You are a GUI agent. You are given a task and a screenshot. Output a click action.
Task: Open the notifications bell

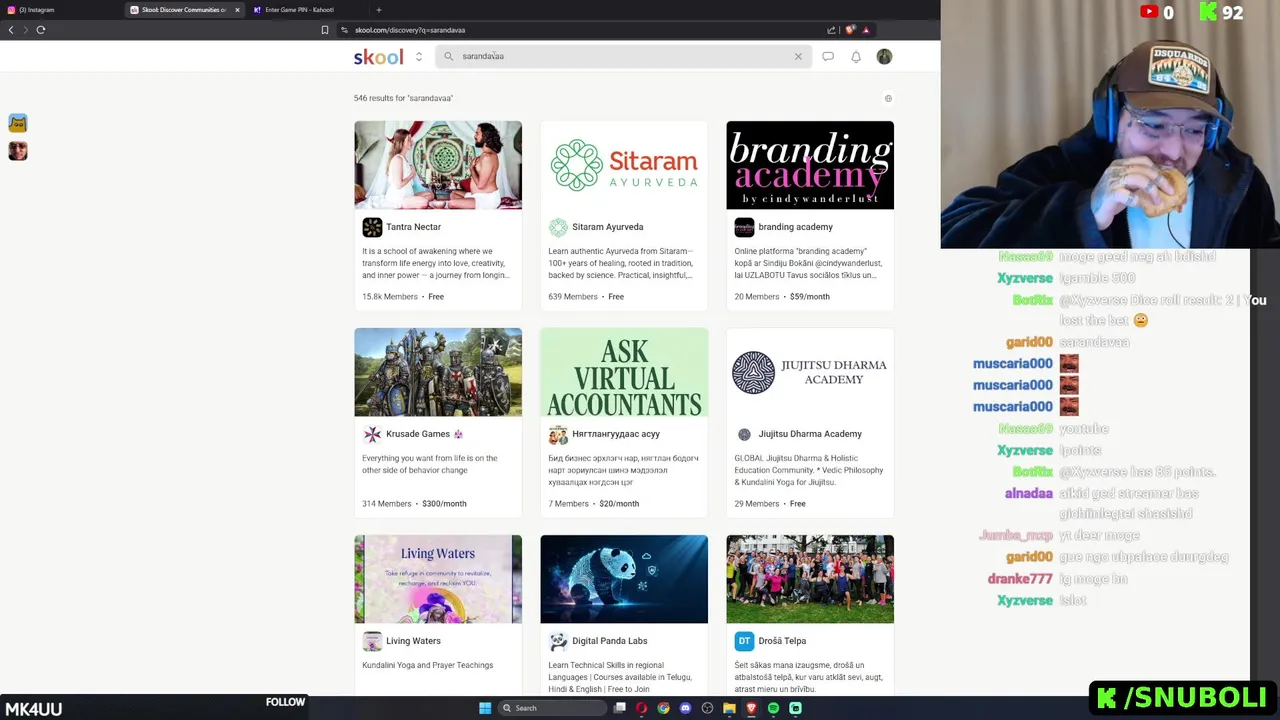pos(856,57)
